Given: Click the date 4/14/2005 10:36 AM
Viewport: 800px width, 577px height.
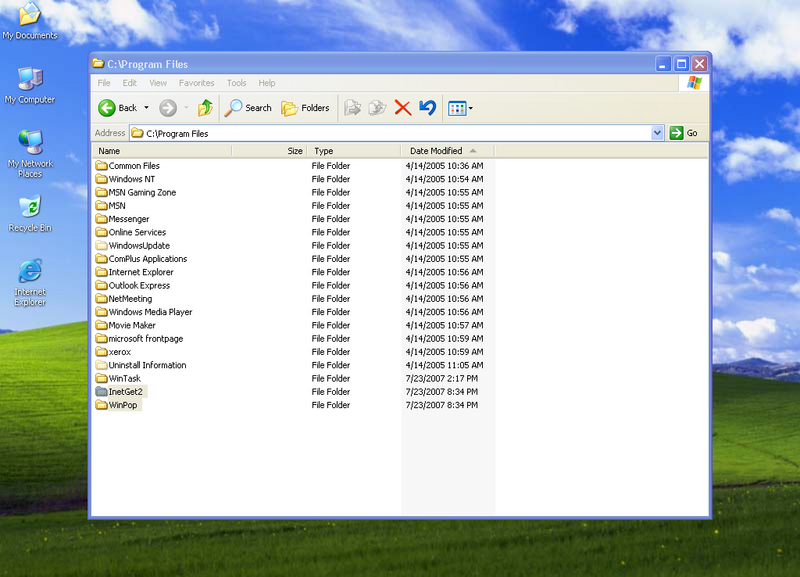Looking at the screenshot, I should (x=444, y=166).
